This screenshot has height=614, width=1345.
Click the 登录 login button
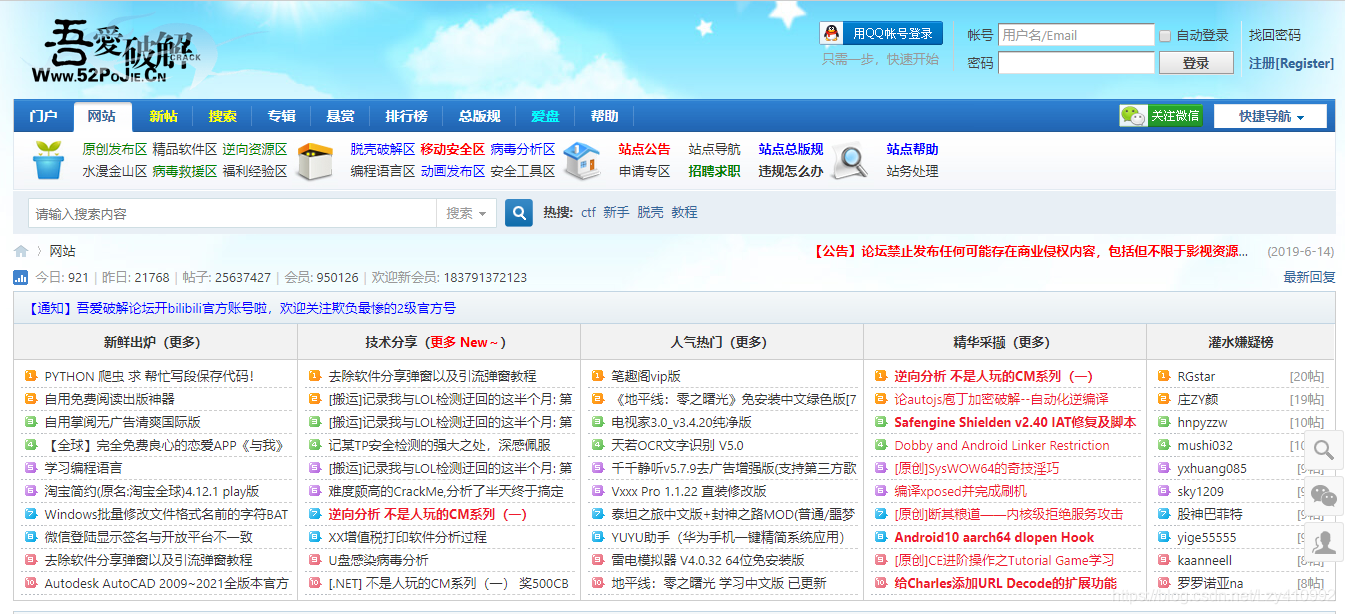[1196, 63]
